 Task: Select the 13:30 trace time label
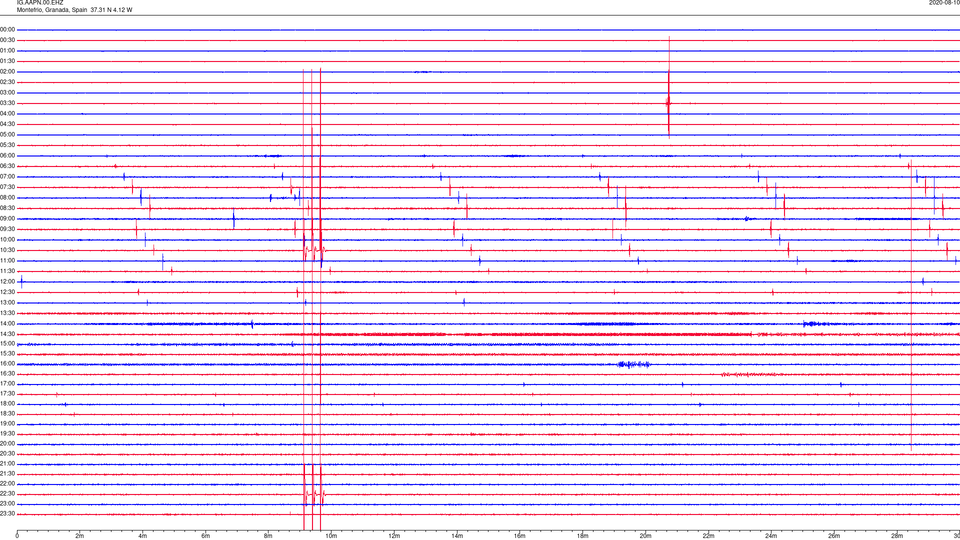pos(7,313)
